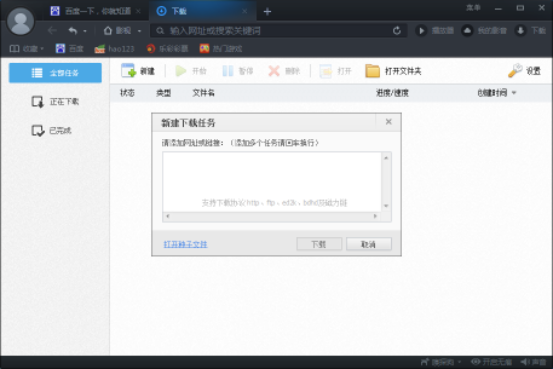Click the horizontal scroll left arrow
553x369 pixels.
click(168, 216)
